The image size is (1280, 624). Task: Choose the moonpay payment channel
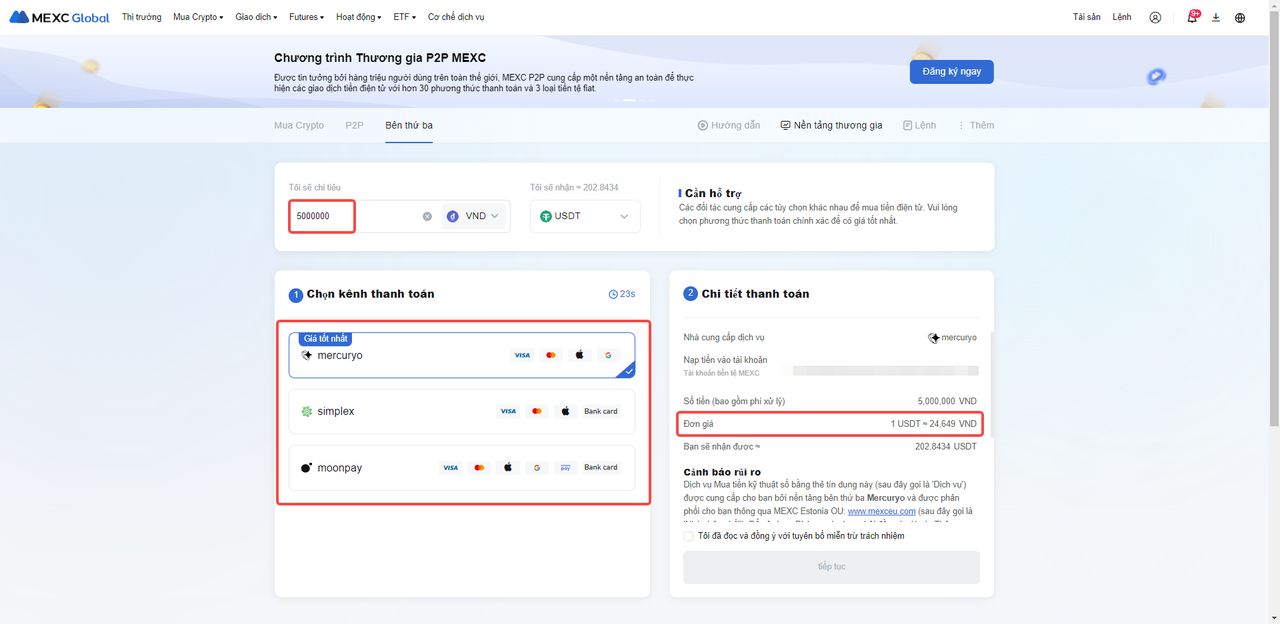461,467
